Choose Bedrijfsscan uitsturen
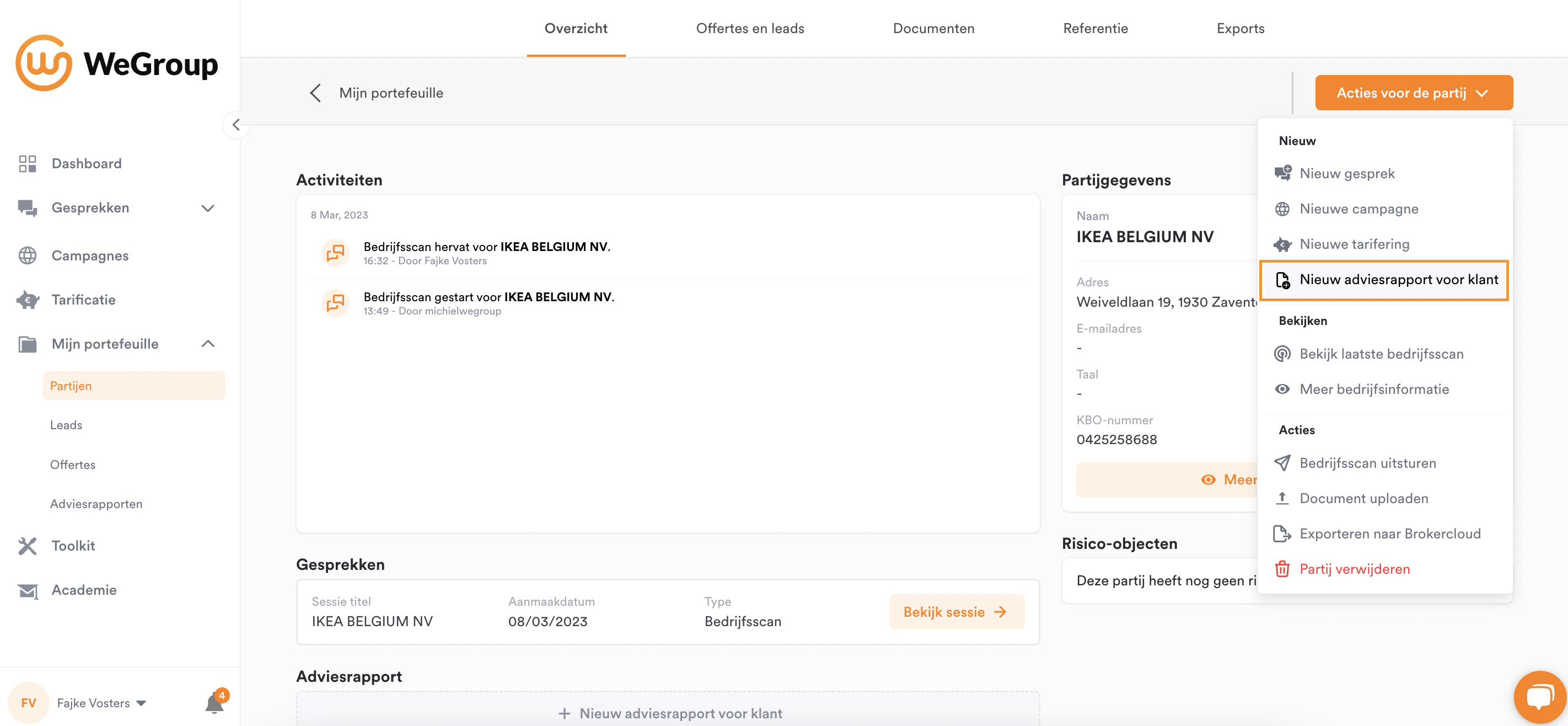This screenshot has width=1568, height=726. click(x=1384, y=463)
